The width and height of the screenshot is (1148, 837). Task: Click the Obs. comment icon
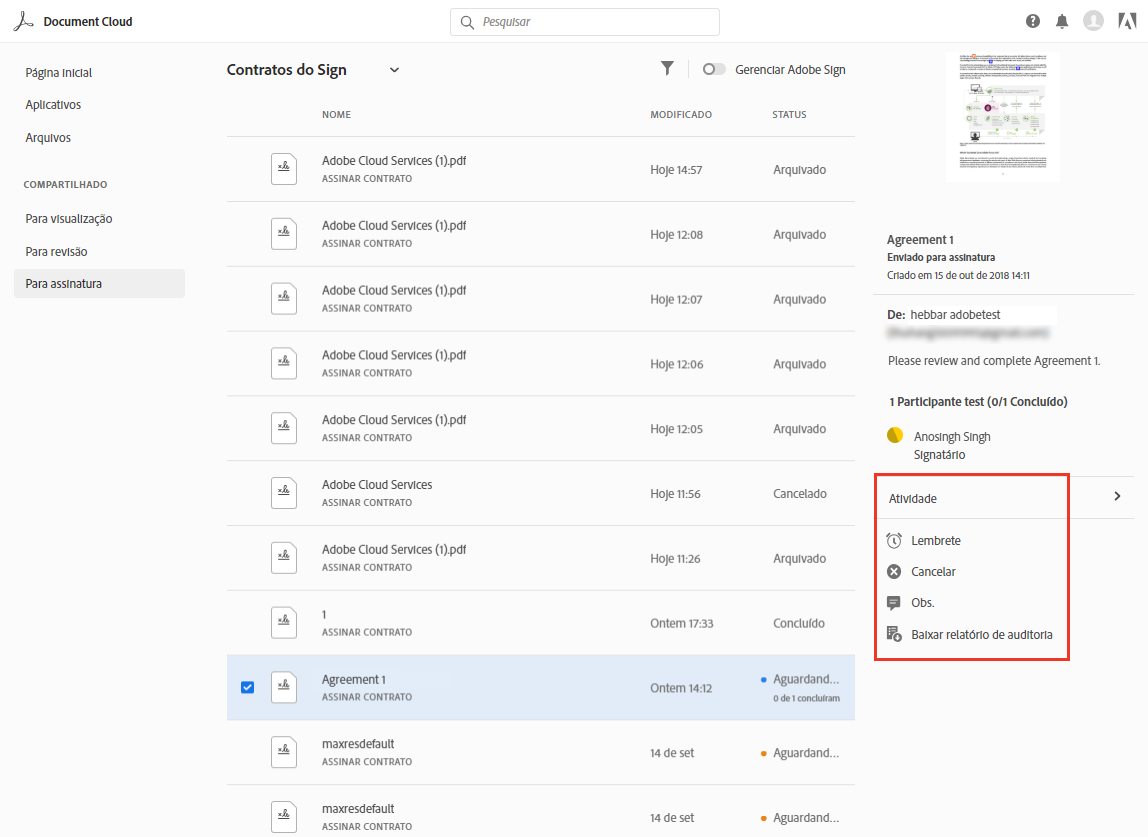(x=894, y=603)
